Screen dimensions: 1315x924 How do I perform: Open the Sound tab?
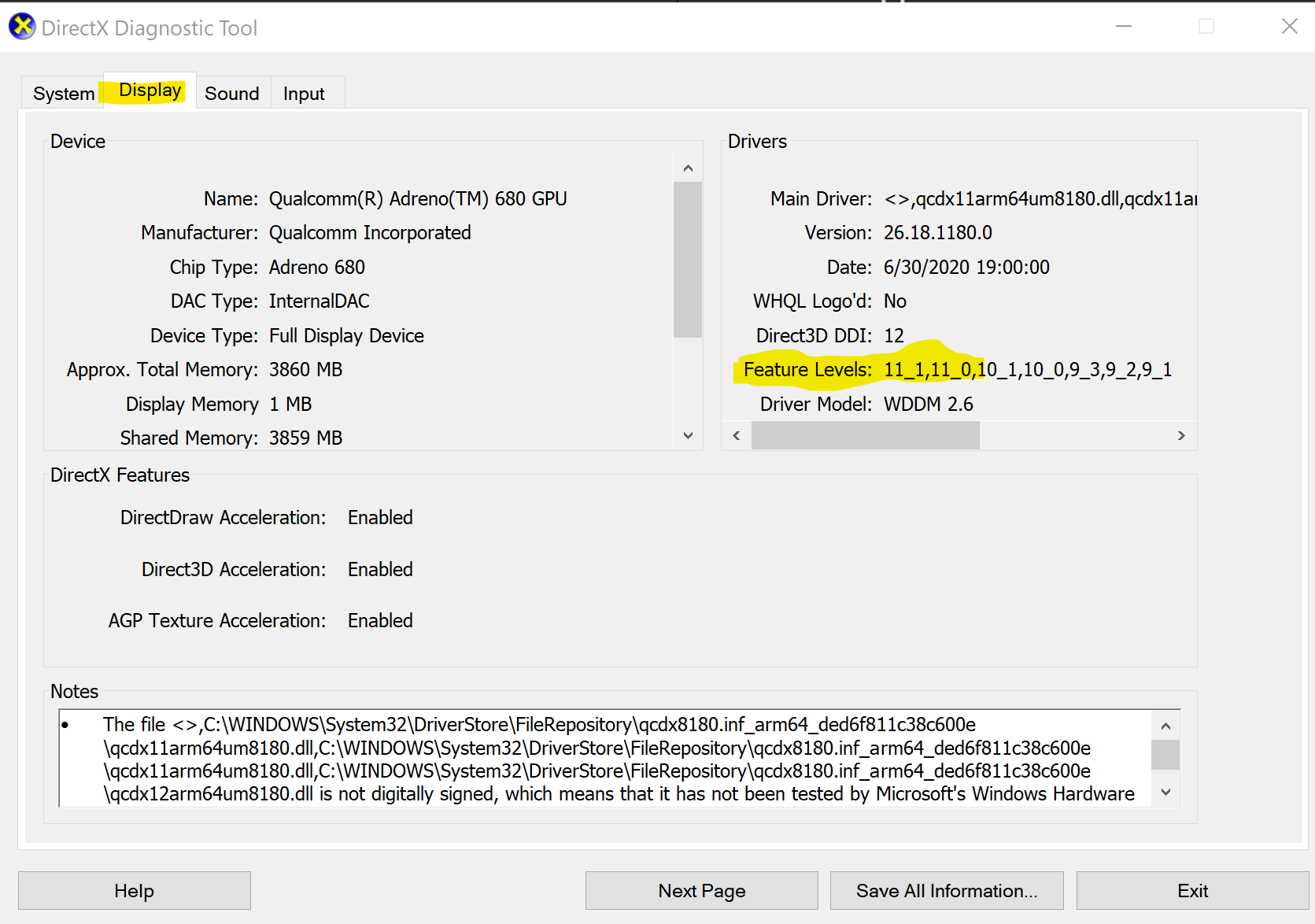point(232,94)
